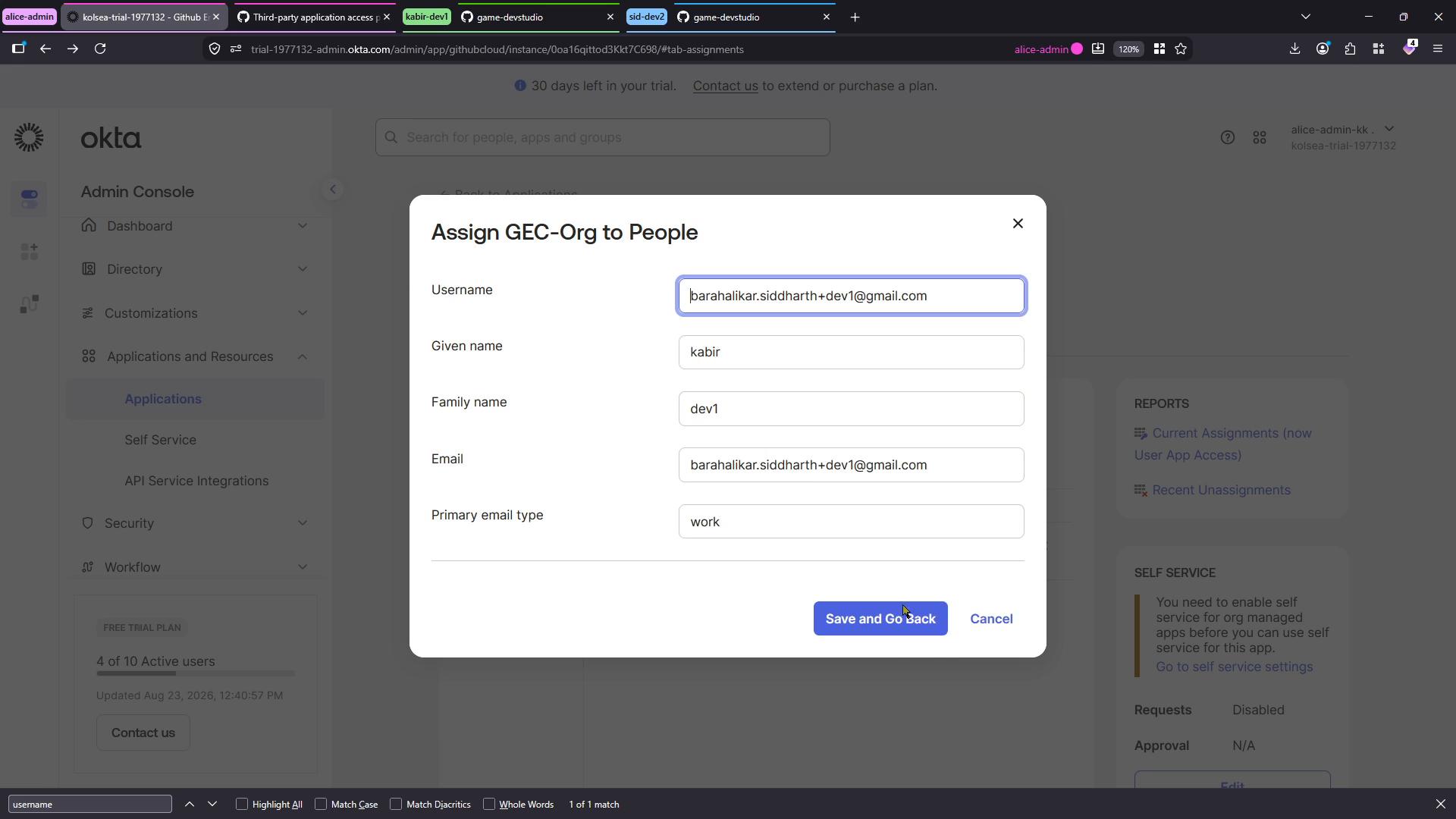The height and width of the screenshot is (819, 1456).
Task: Expand Customizations in the sidebar
Action: [196, 313]
